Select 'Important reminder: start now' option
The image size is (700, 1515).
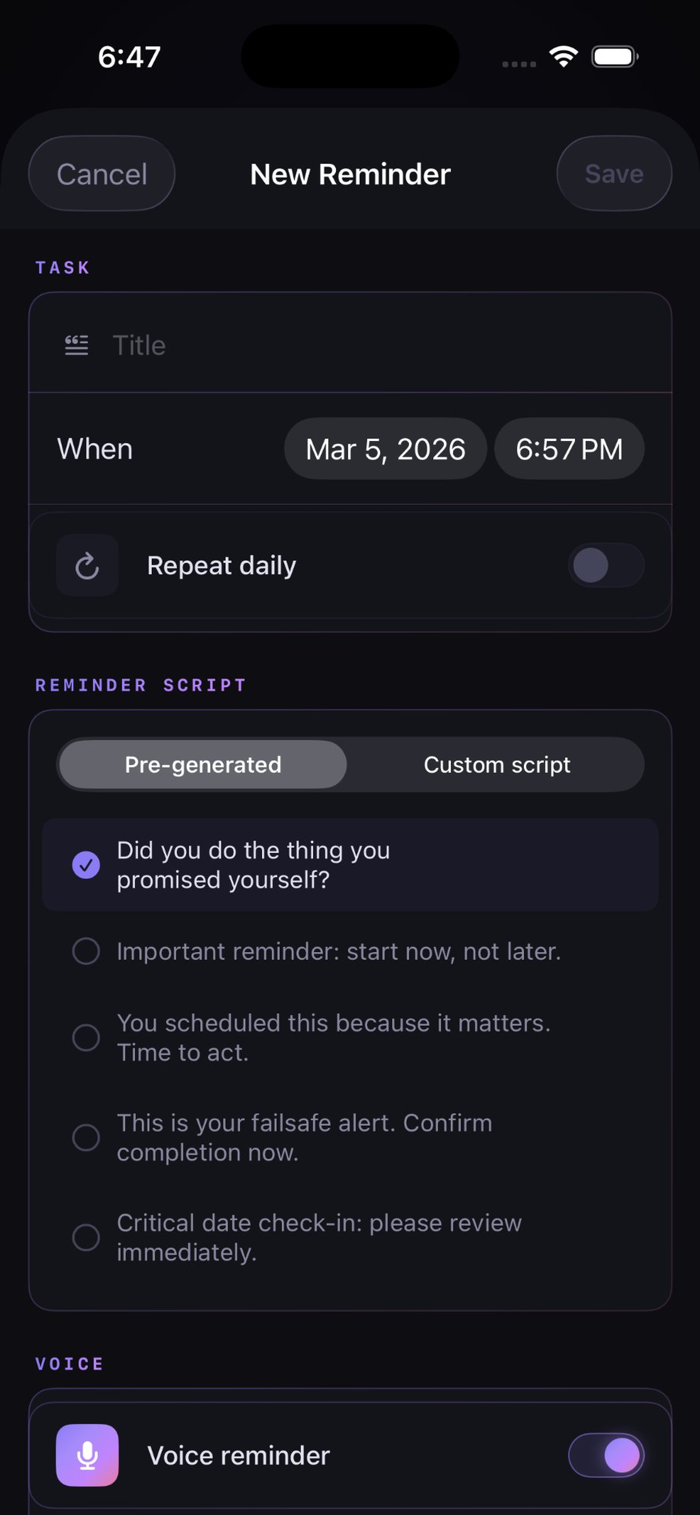[x=338, y=951]
